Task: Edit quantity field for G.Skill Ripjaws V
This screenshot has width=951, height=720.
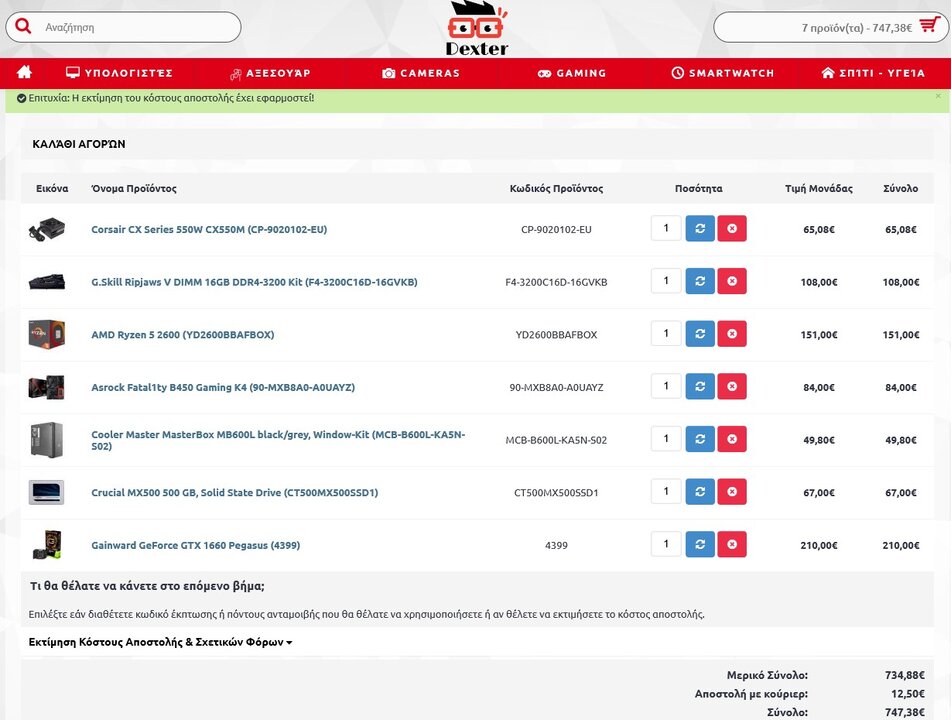Action: 666,281
